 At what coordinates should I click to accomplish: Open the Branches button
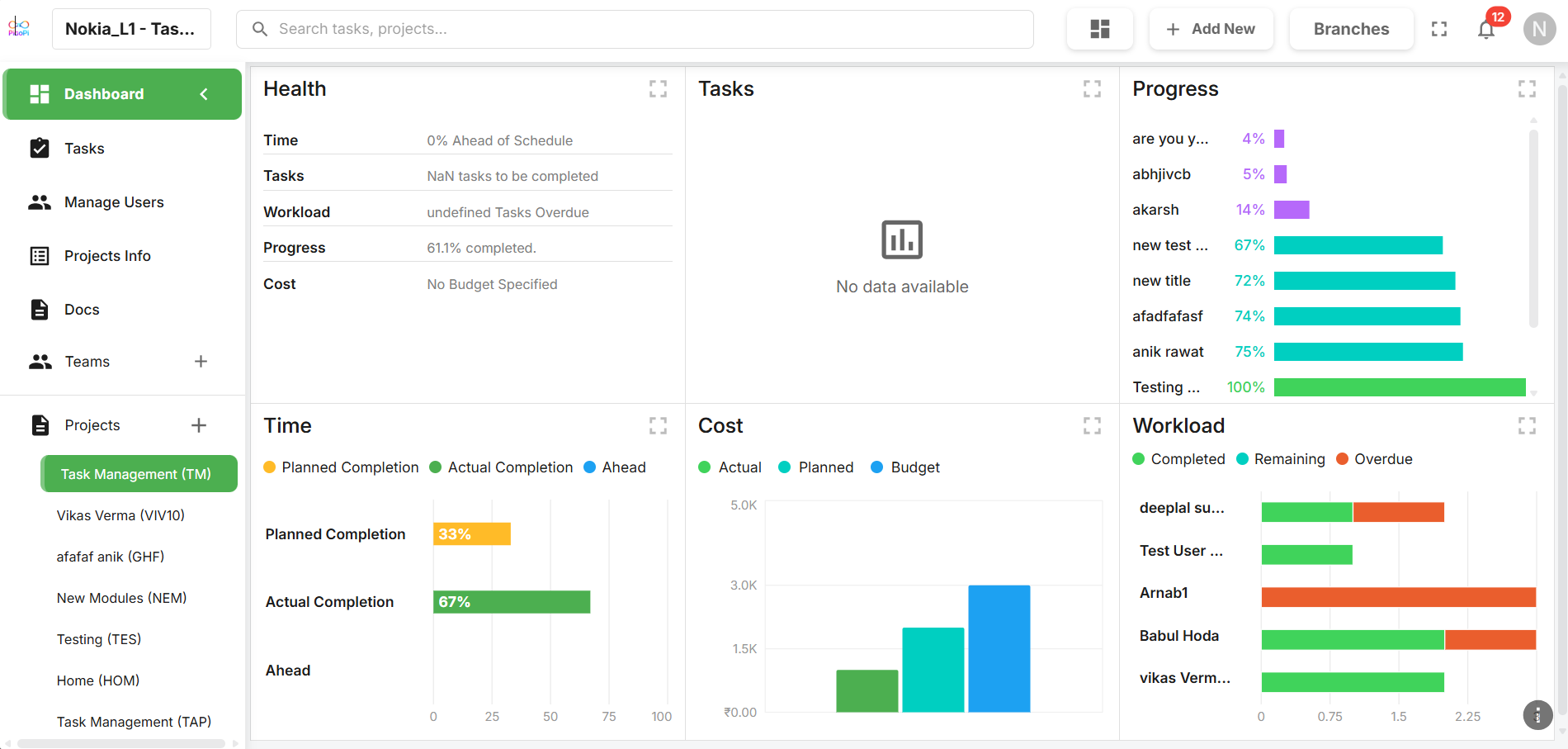1351,30
